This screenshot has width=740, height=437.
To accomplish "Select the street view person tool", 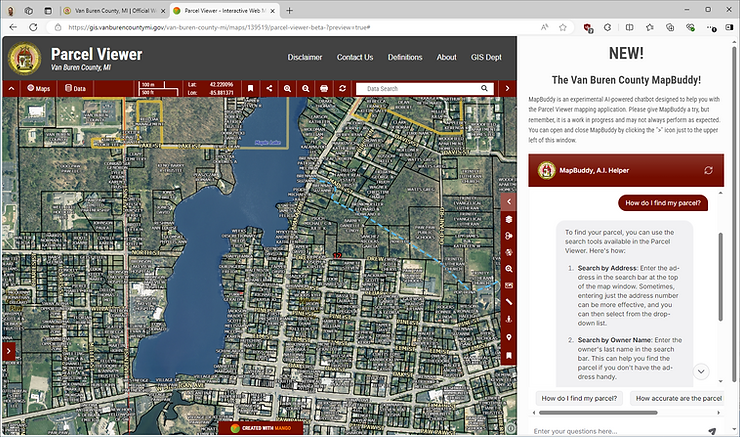I will 509,319.
